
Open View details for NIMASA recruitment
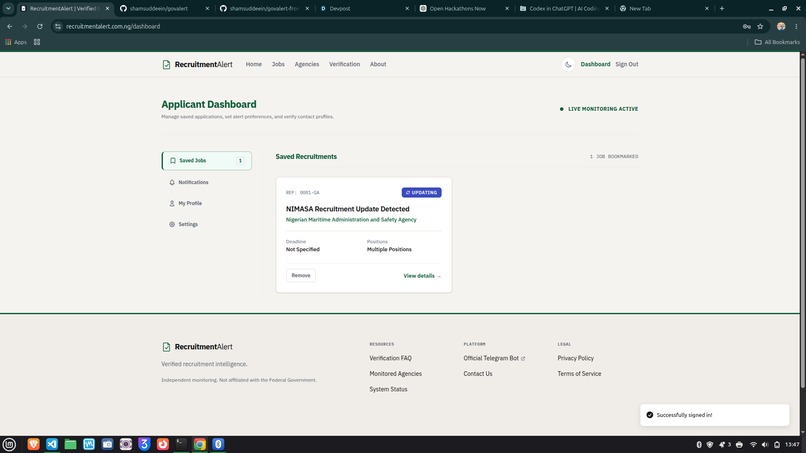(x=422, y=276)
